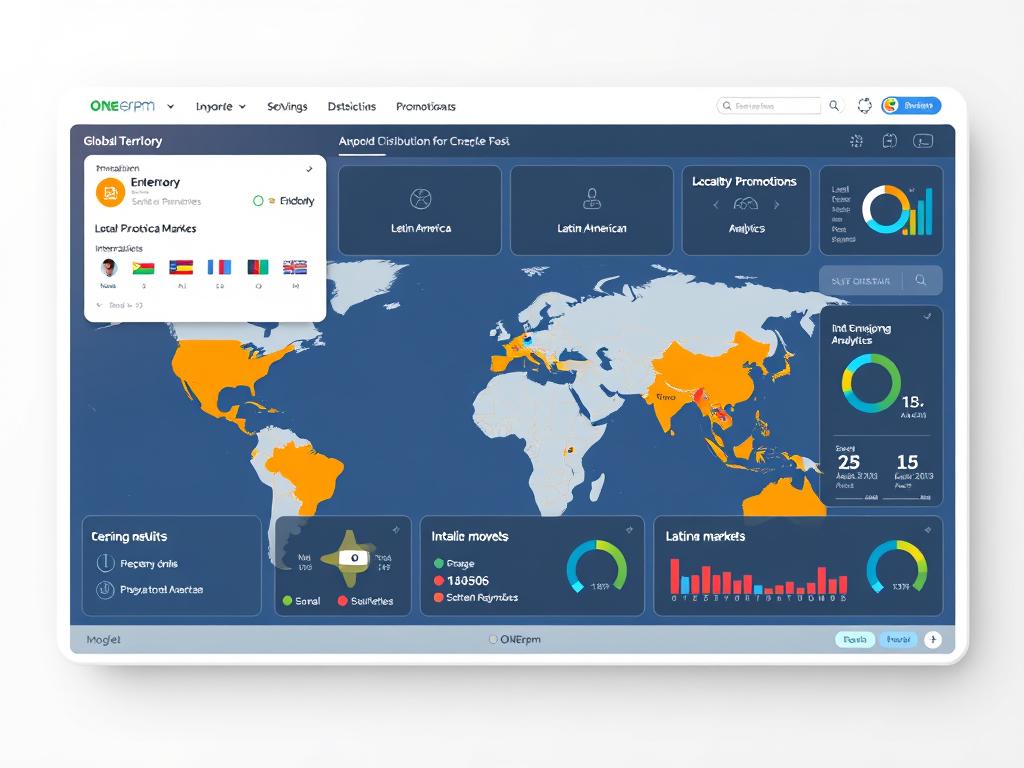Open the ONErpm home logo icon

point(120,105)
